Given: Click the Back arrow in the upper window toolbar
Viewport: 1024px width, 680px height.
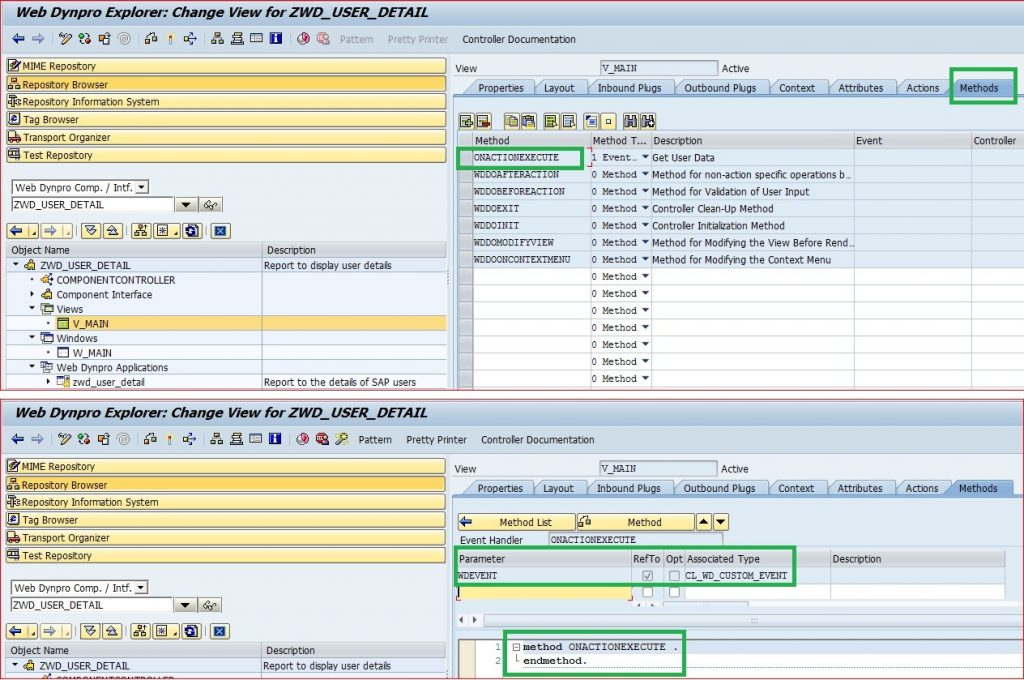Looking at the screenshot, I should 18,39.
